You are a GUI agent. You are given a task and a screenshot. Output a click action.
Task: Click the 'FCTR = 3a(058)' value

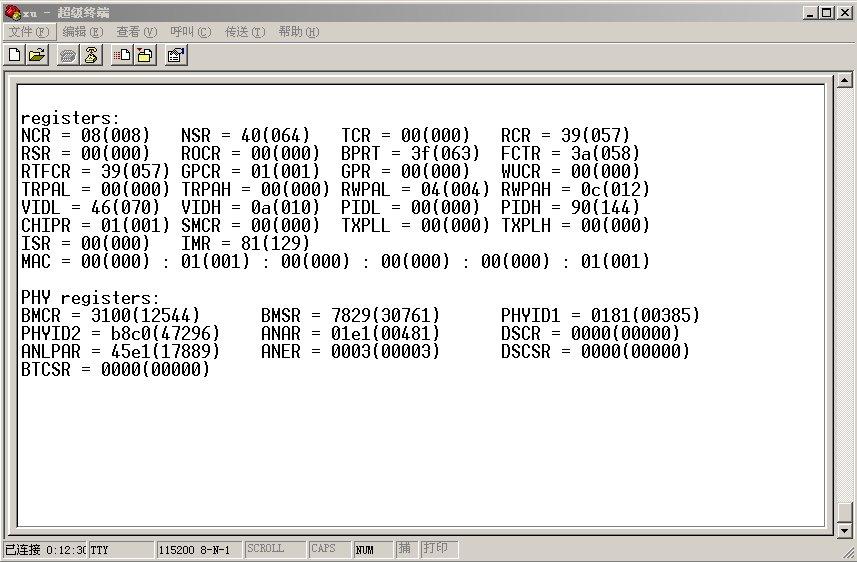[x=571, y=154]
